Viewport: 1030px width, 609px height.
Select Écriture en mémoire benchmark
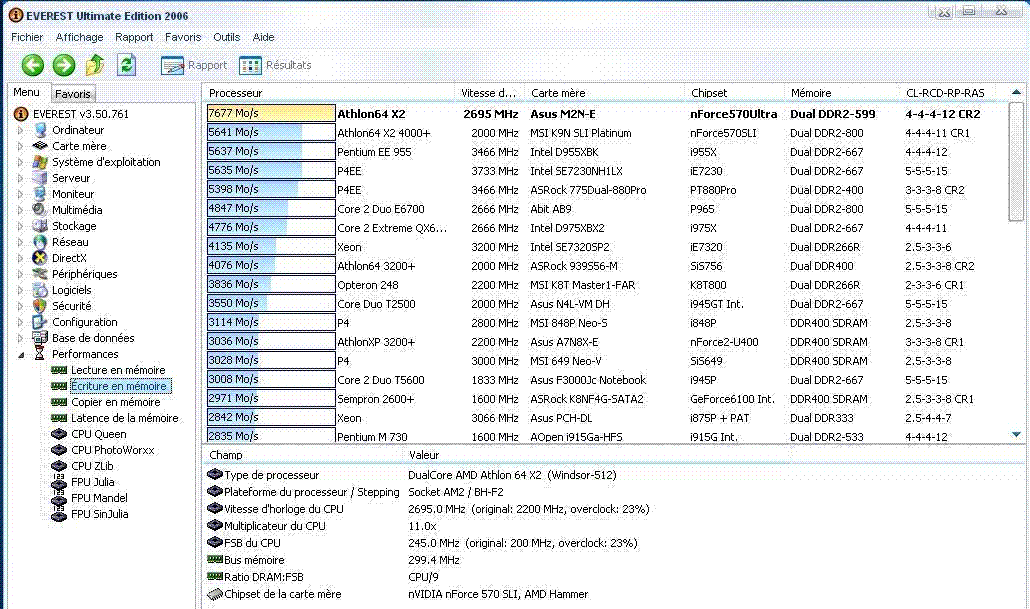coord(119,386)
